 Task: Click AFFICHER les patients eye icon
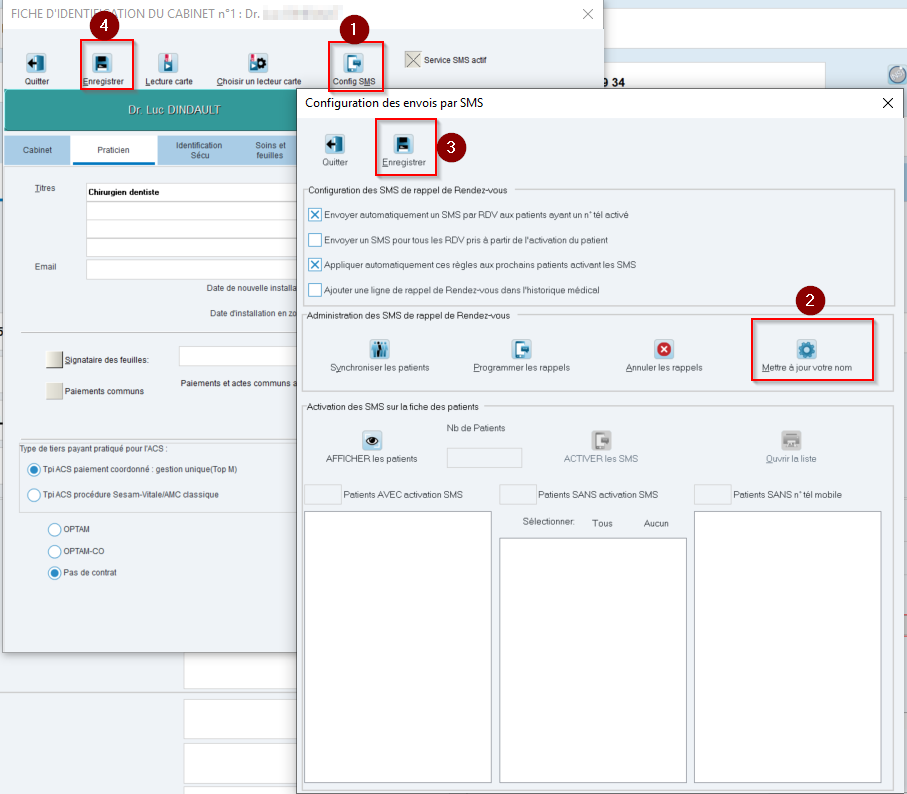tap(372, 440)
